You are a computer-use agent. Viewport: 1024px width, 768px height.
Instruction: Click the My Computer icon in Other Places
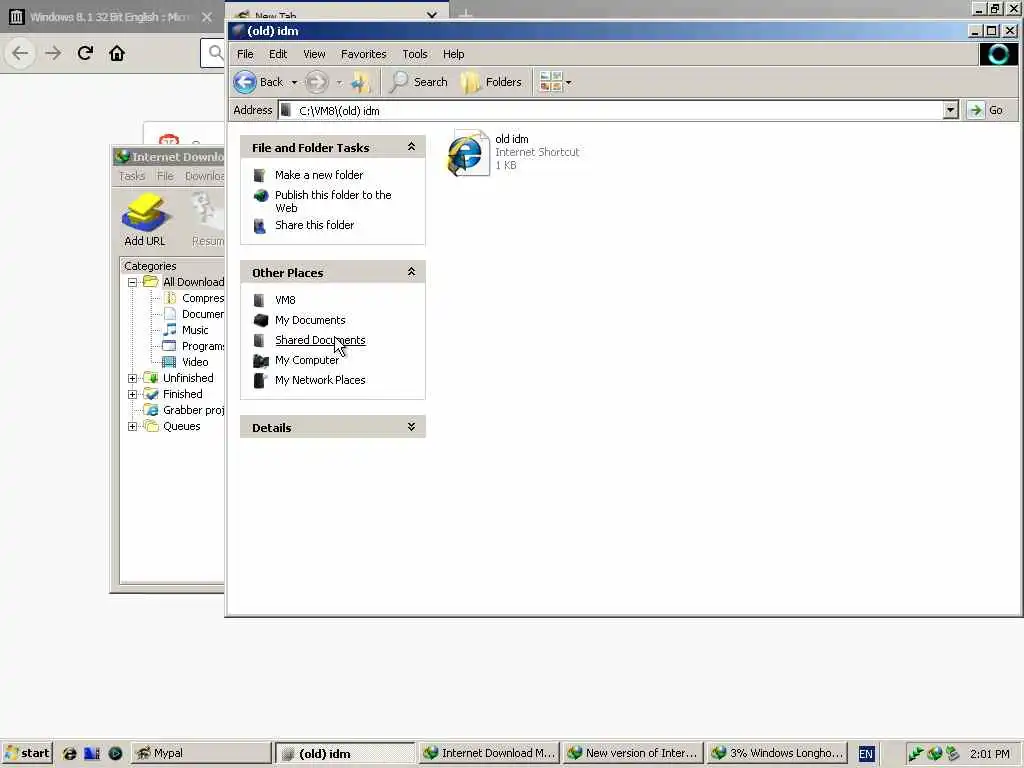click(261, 360)
